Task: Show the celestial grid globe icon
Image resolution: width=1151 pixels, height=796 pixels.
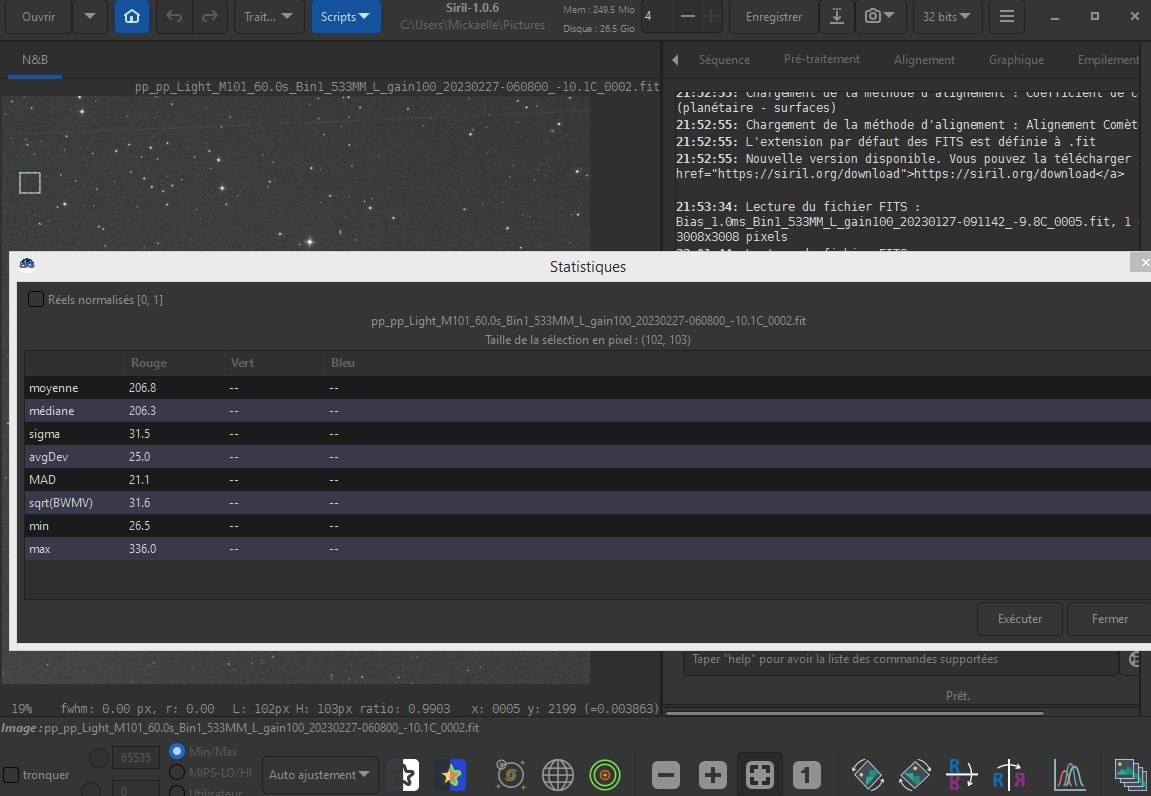Action: [558, 775]
